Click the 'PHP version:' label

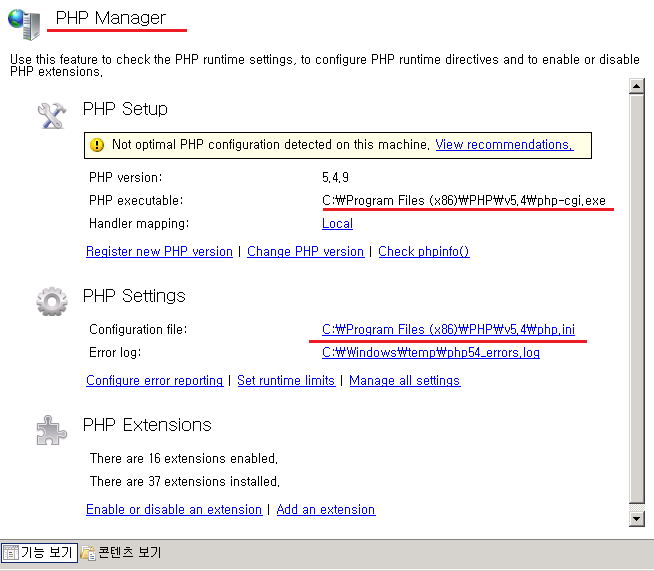point(126,178)
